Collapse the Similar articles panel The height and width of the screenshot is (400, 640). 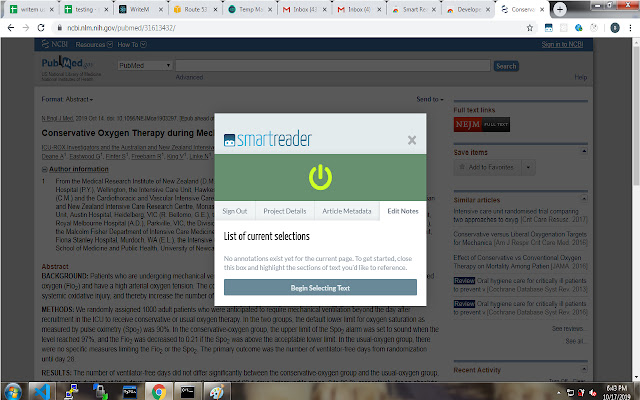pos(584,199)
